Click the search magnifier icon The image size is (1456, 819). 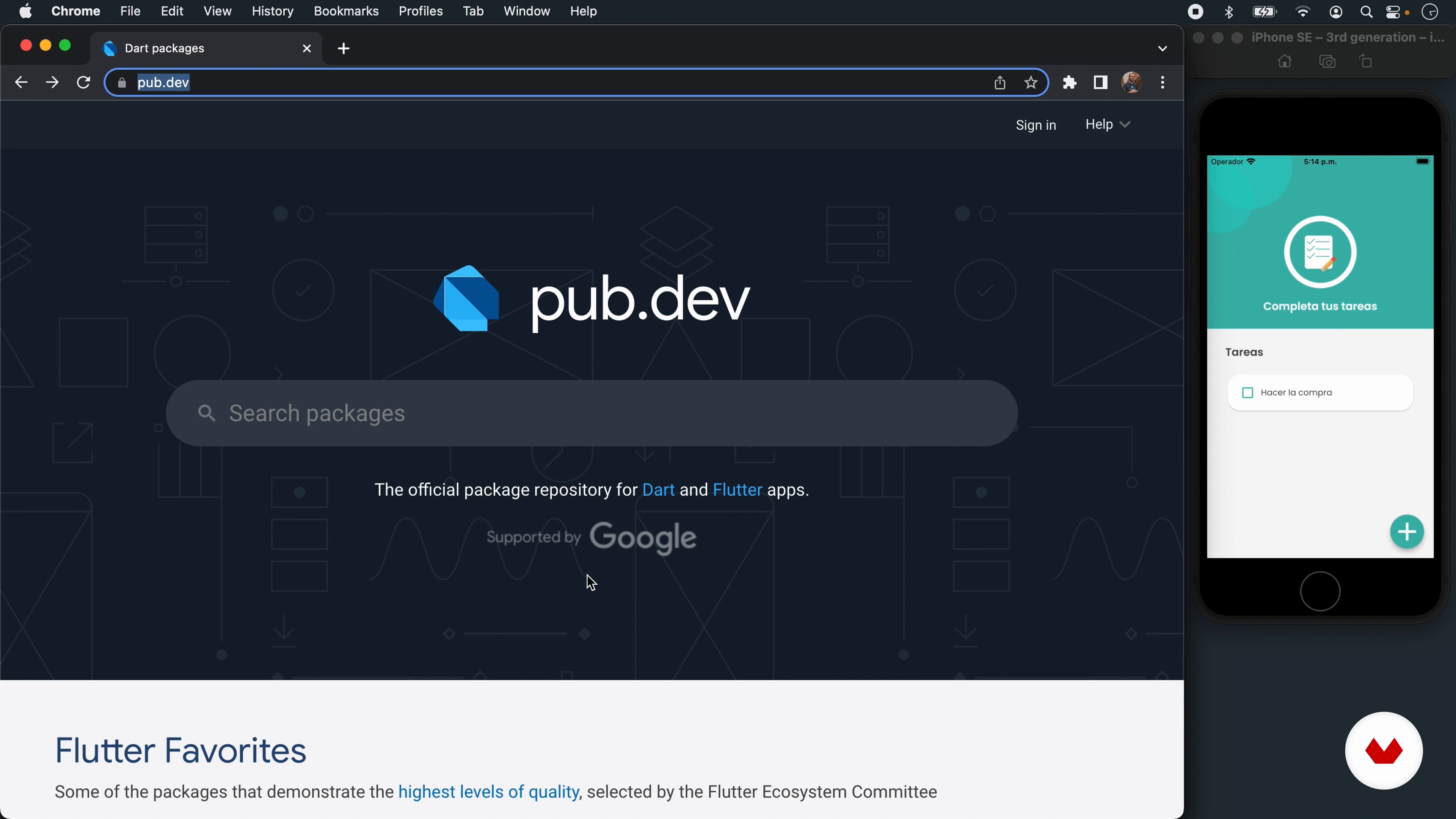coord(206,413)
